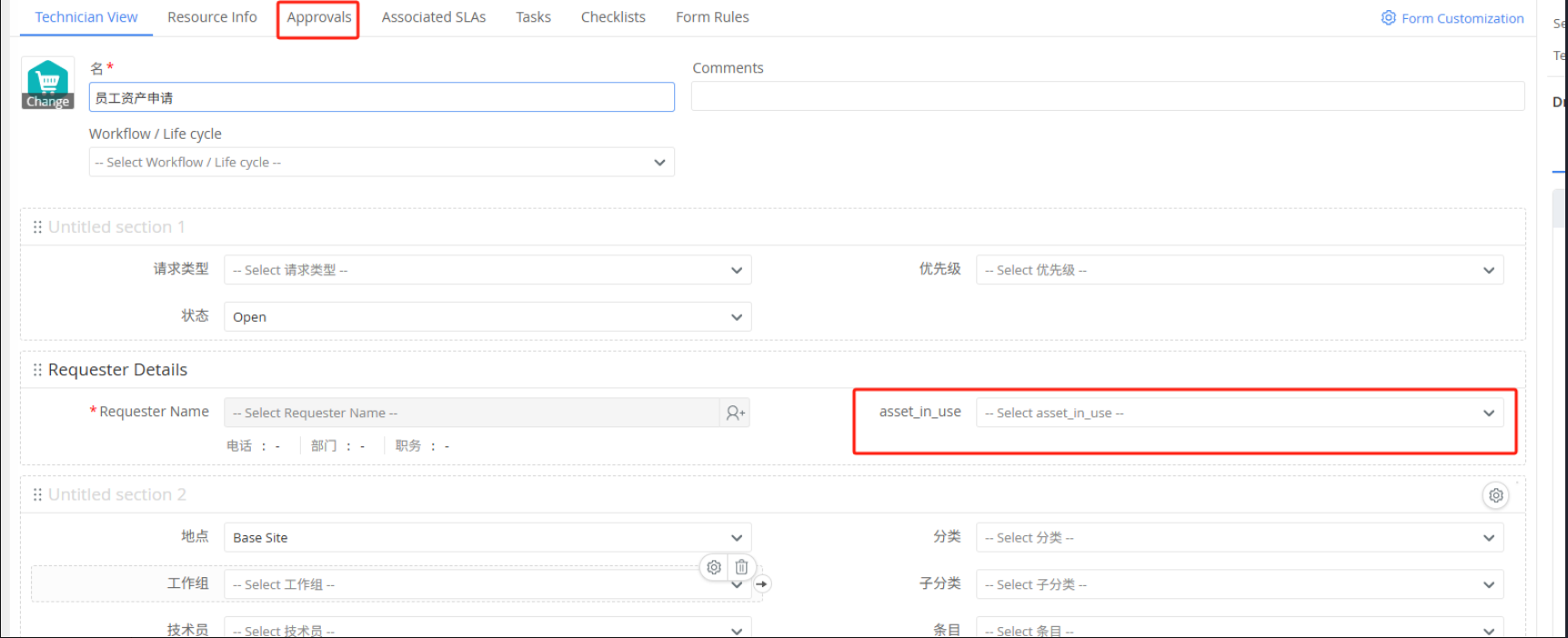Delete the 工作组 field with trash icon
The width and height of the screenshot is (1568, 638).
(741, 567)
